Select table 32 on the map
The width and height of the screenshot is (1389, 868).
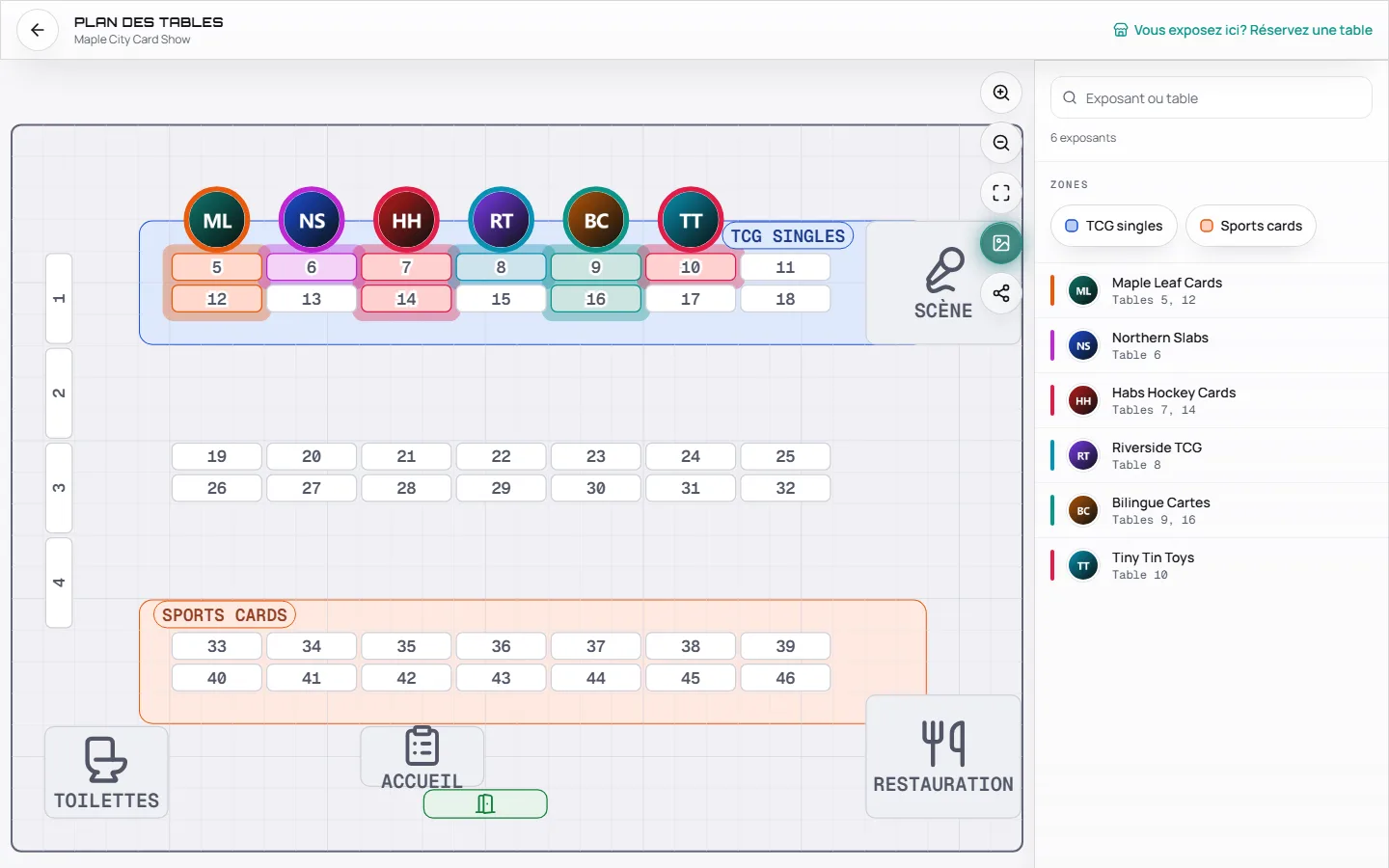[785, 488]
